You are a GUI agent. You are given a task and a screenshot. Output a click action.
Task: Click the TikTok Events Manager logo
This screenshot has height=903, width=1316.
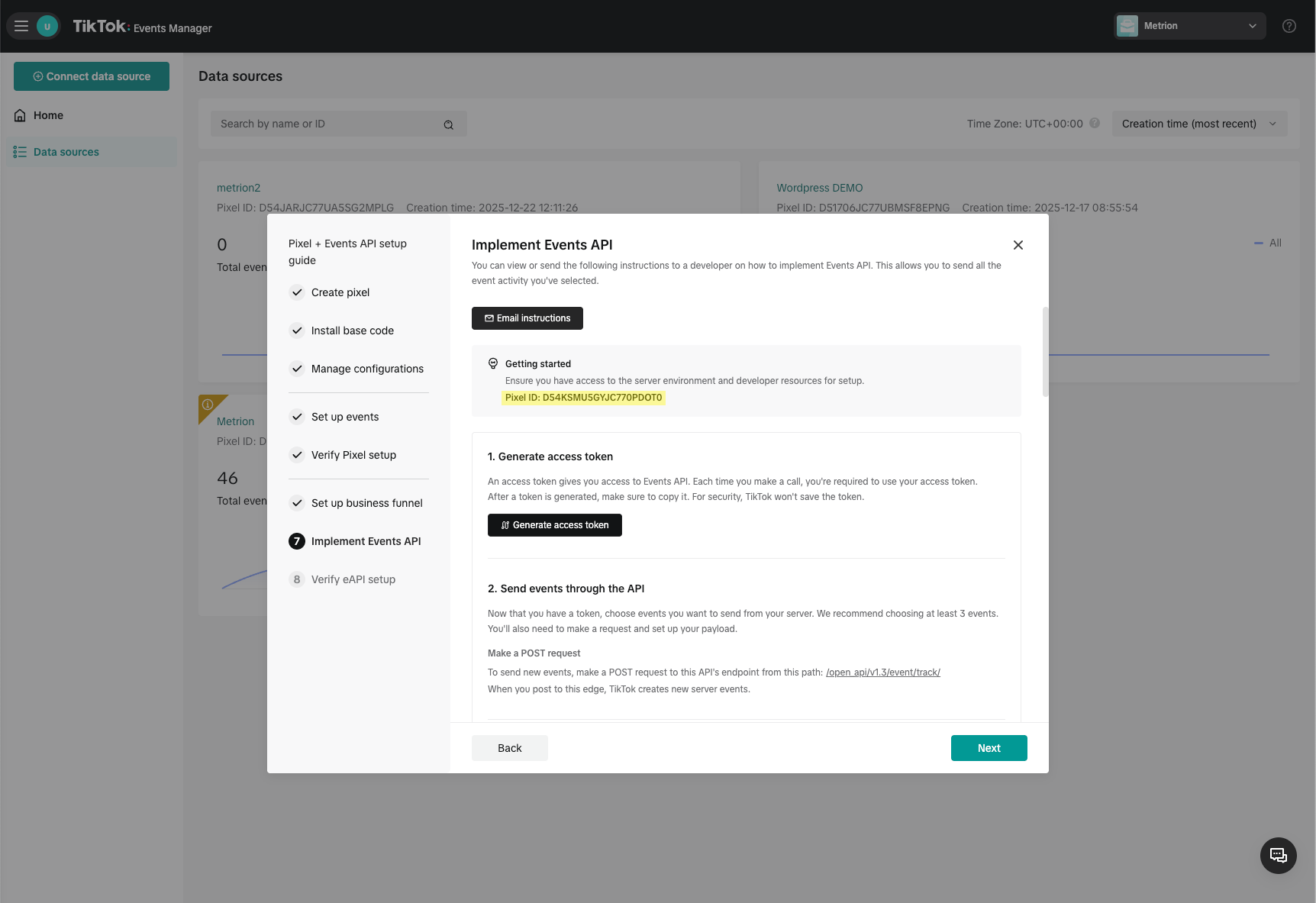pos(143,27)
